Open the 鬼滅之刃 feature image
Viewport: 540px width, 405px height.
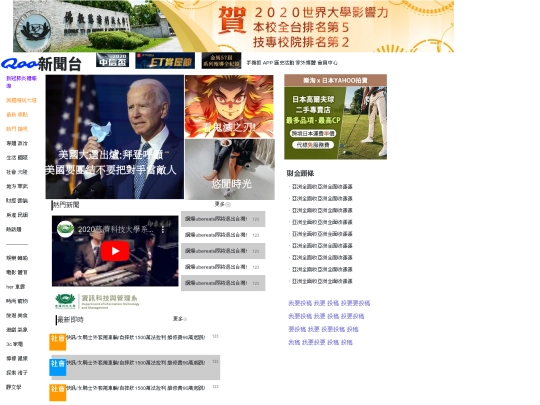pyautogui.click(x=229, y=106)
